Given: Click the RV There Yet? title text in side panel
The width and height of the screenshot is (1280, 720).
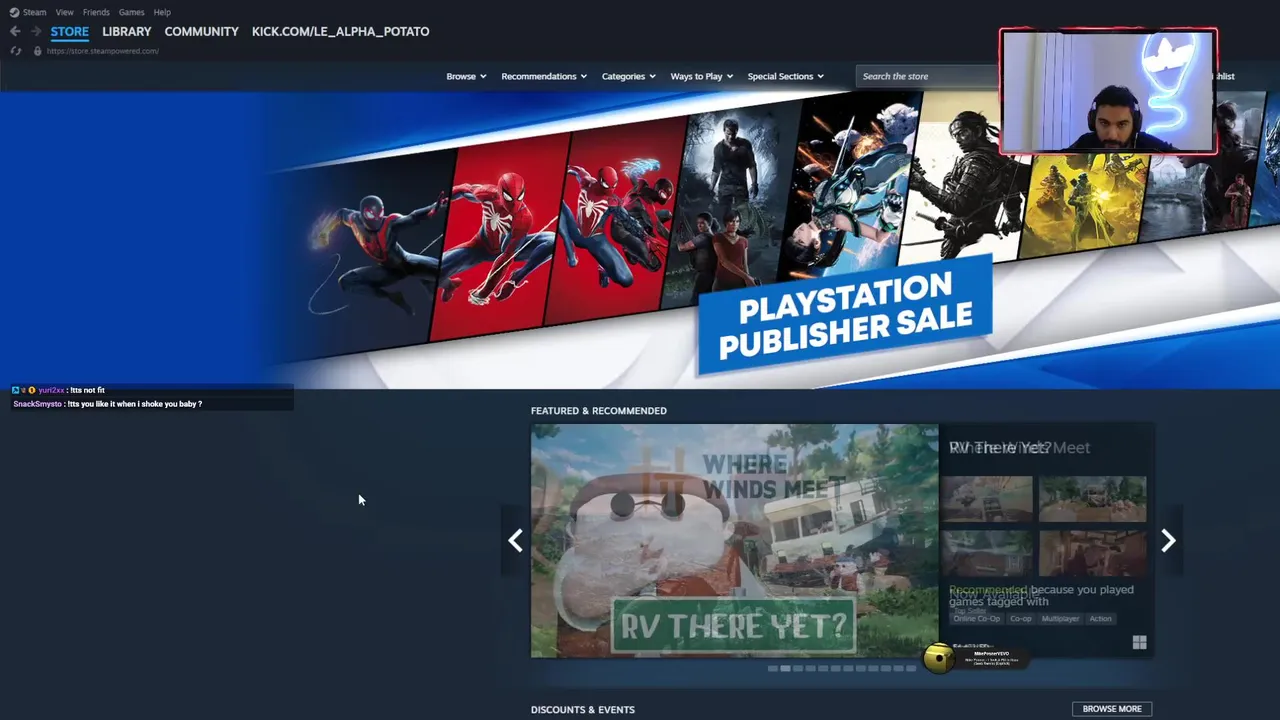Looking at the screenshot, I should [x=1000, y=448].
